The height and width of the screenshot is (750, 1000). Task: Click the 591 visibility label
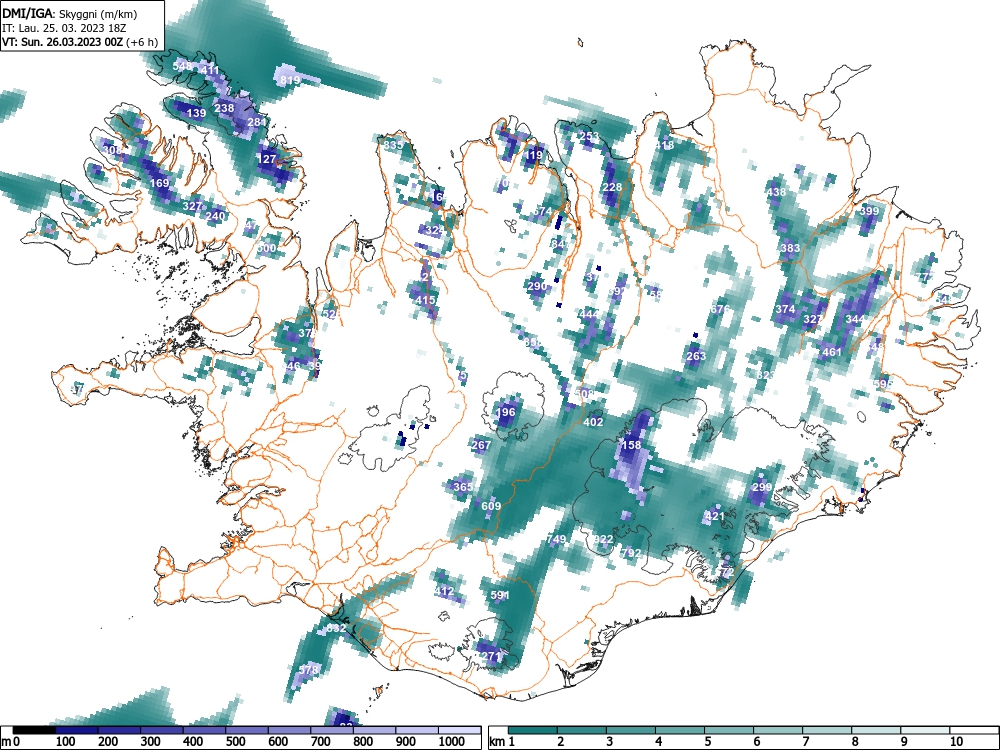(x=500, y=595)
